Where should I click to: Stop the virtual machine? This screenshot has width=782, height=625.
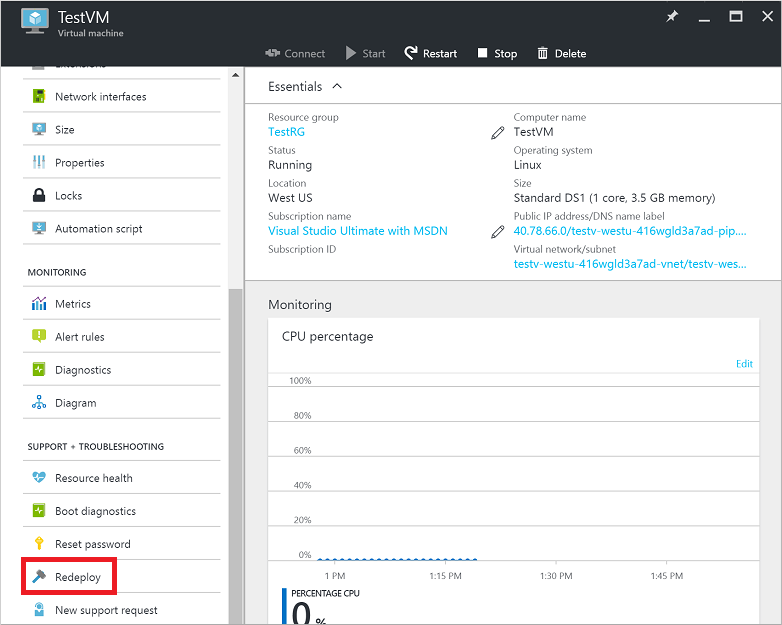click(497, 54)
